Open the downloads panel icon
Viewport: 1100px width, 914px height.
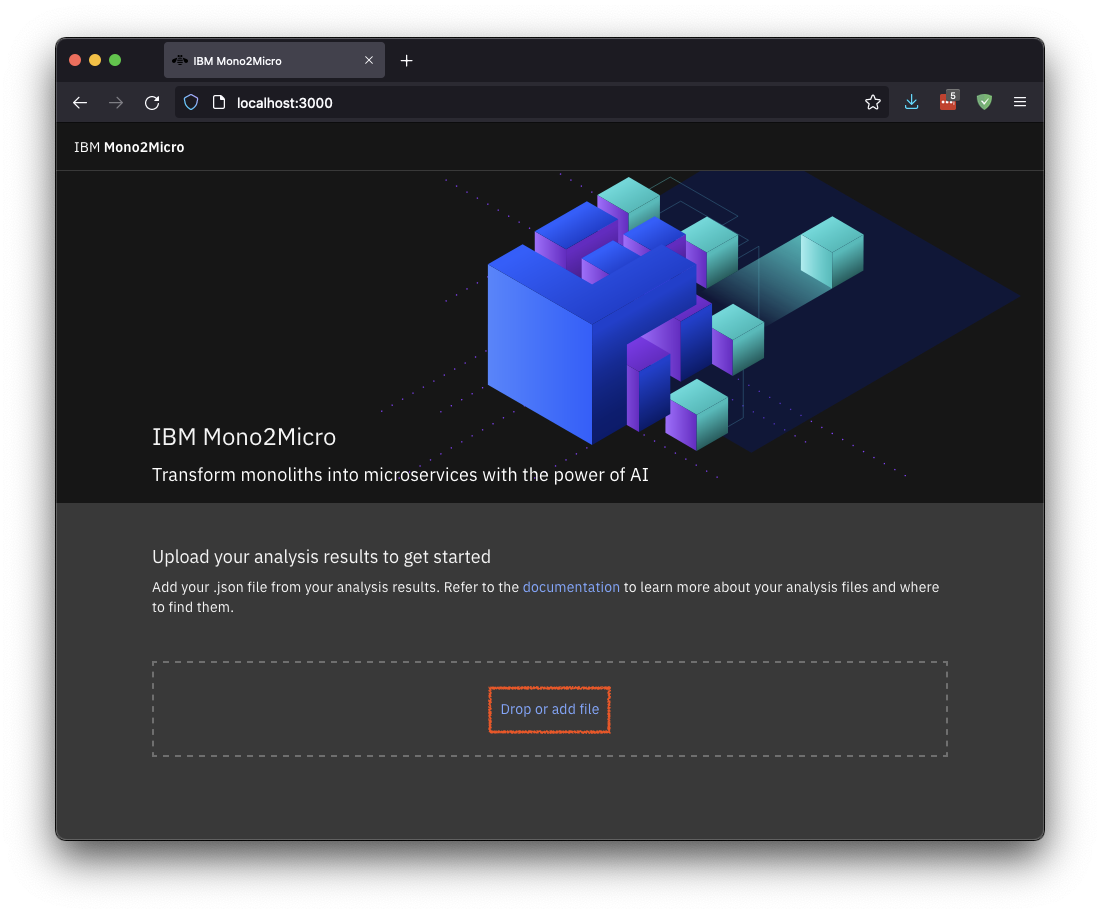tap(911, 101)
